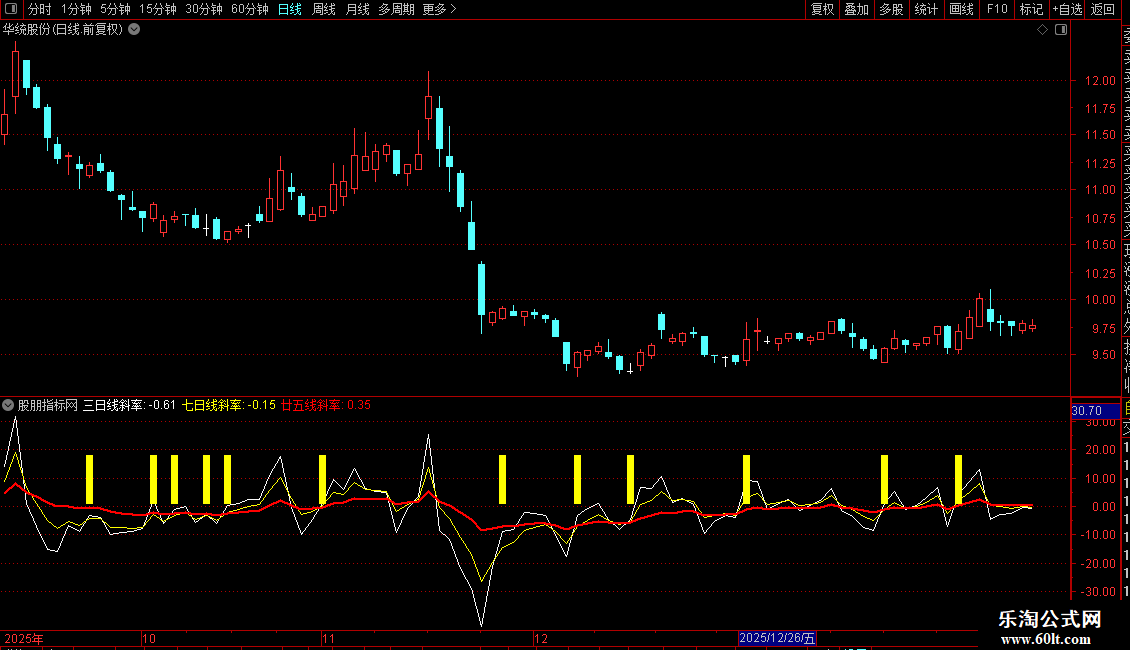Click month 11 label on time axis
Screen dimensions: 1130x650
coord(328,638)
